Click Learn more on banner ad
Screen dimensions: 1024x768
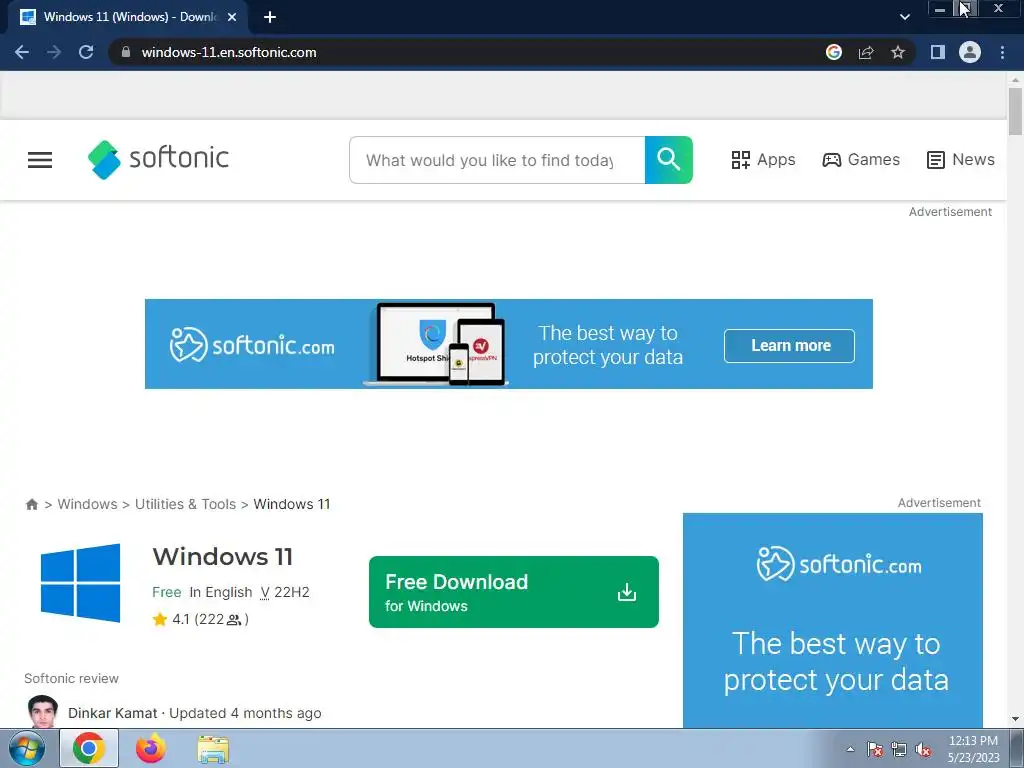pyautogui.click(x=789, y=345)
